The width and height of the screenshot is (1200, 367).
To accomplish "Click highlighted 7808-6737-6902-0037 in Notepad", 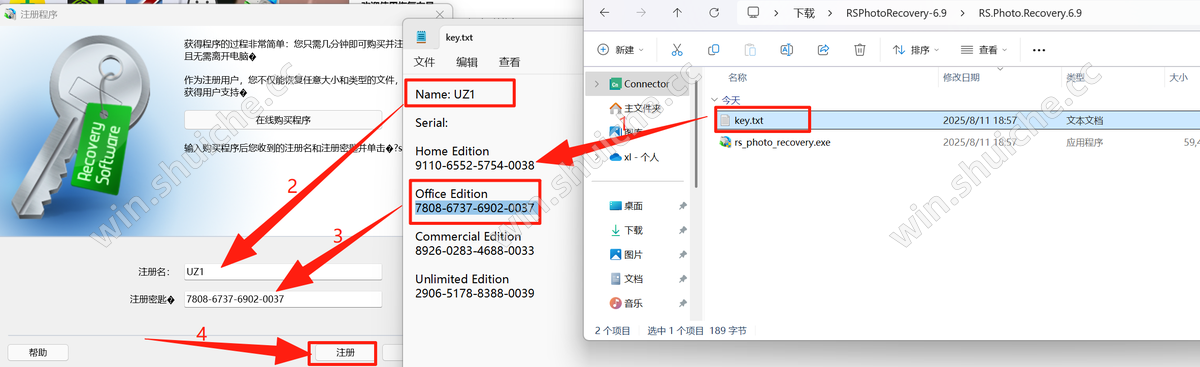I will tap(475, 207).
